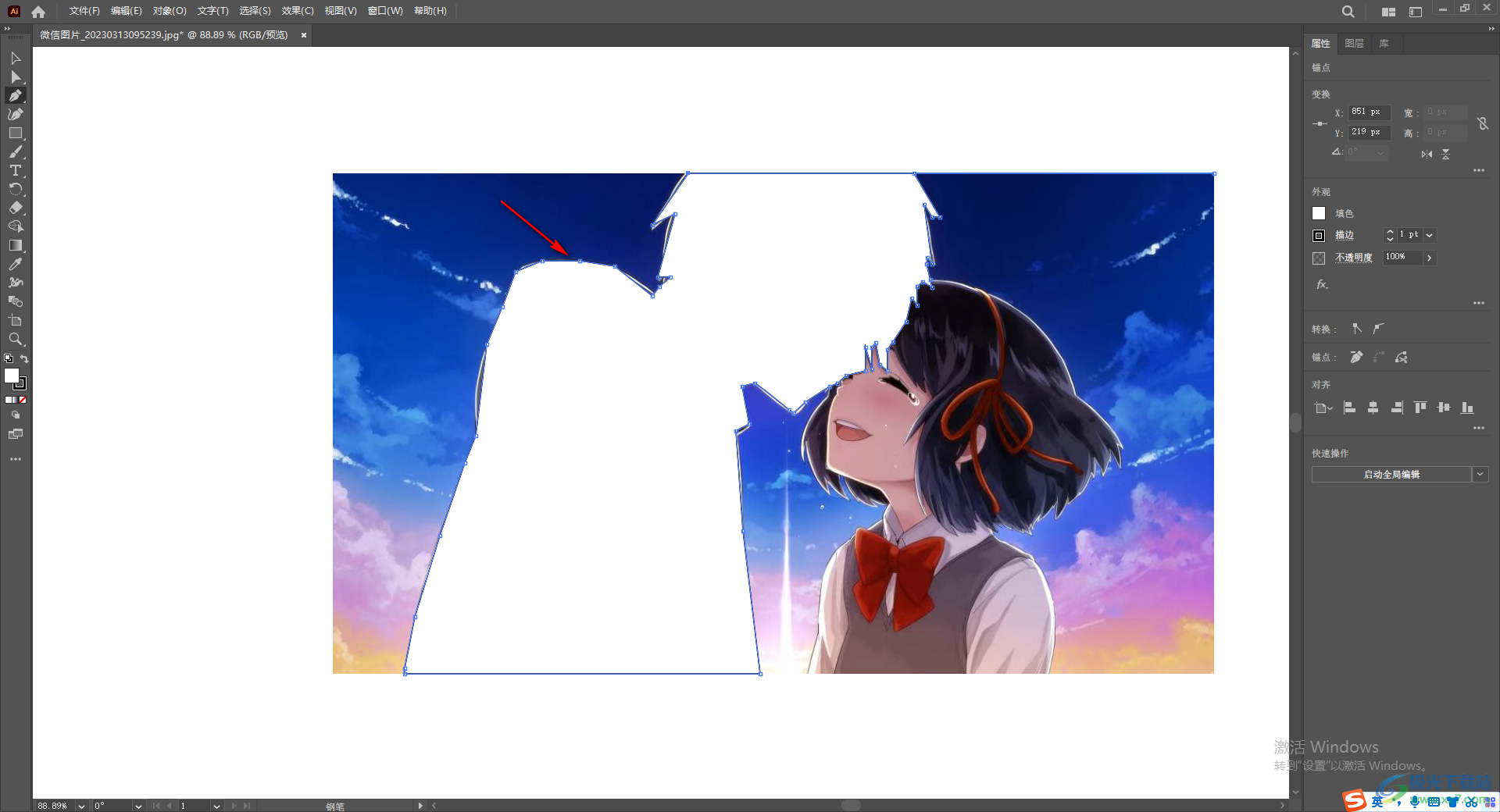The height and width of the screenshot is (812, 1500).
Task: Open the 文件(F) menu
Action: point(84,11)
